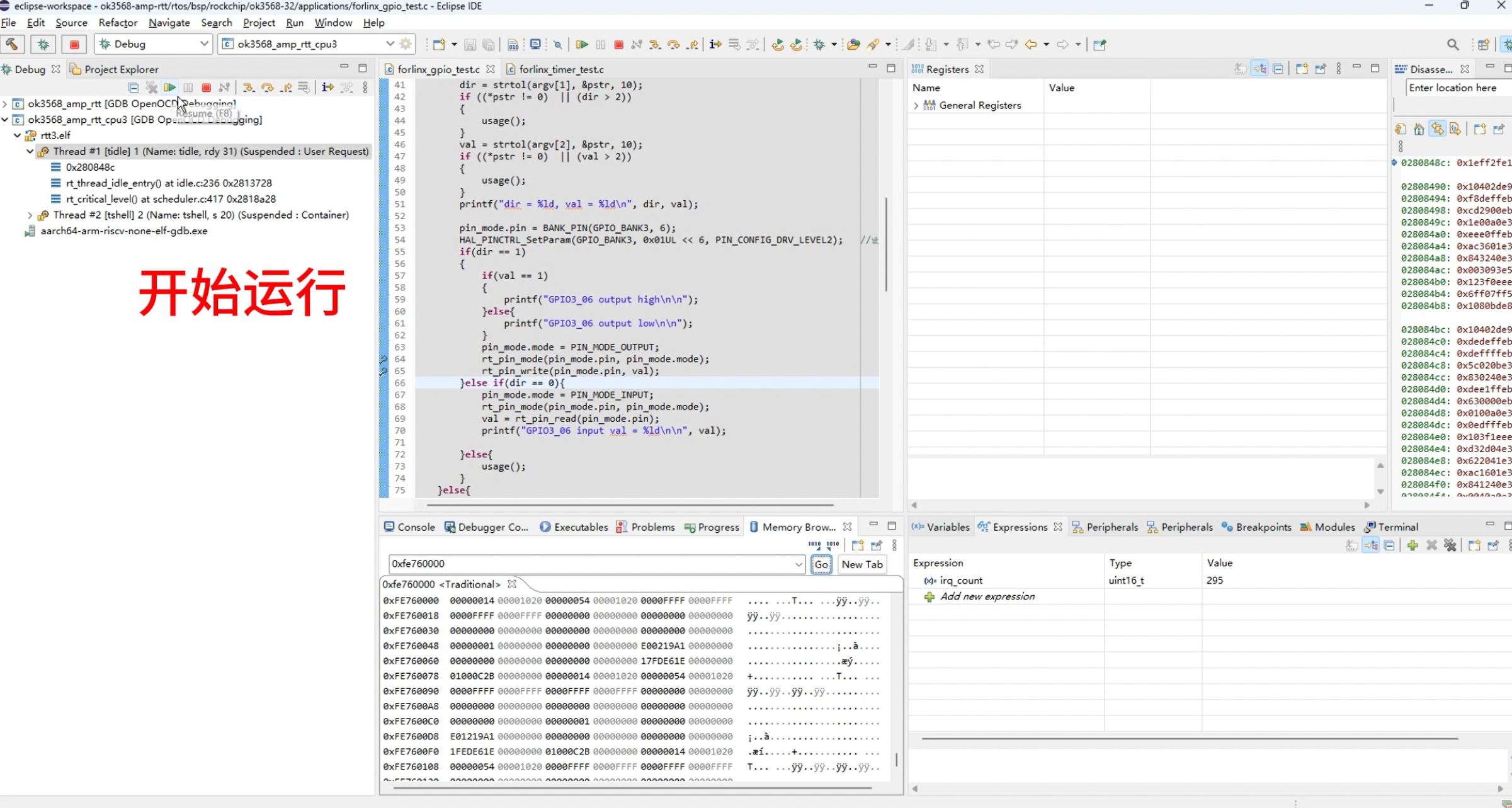Viewport: 1512px width, 808px height.
Task: Switch to the forlinx_timer_test.c editor tab
Action: [560, 69]
